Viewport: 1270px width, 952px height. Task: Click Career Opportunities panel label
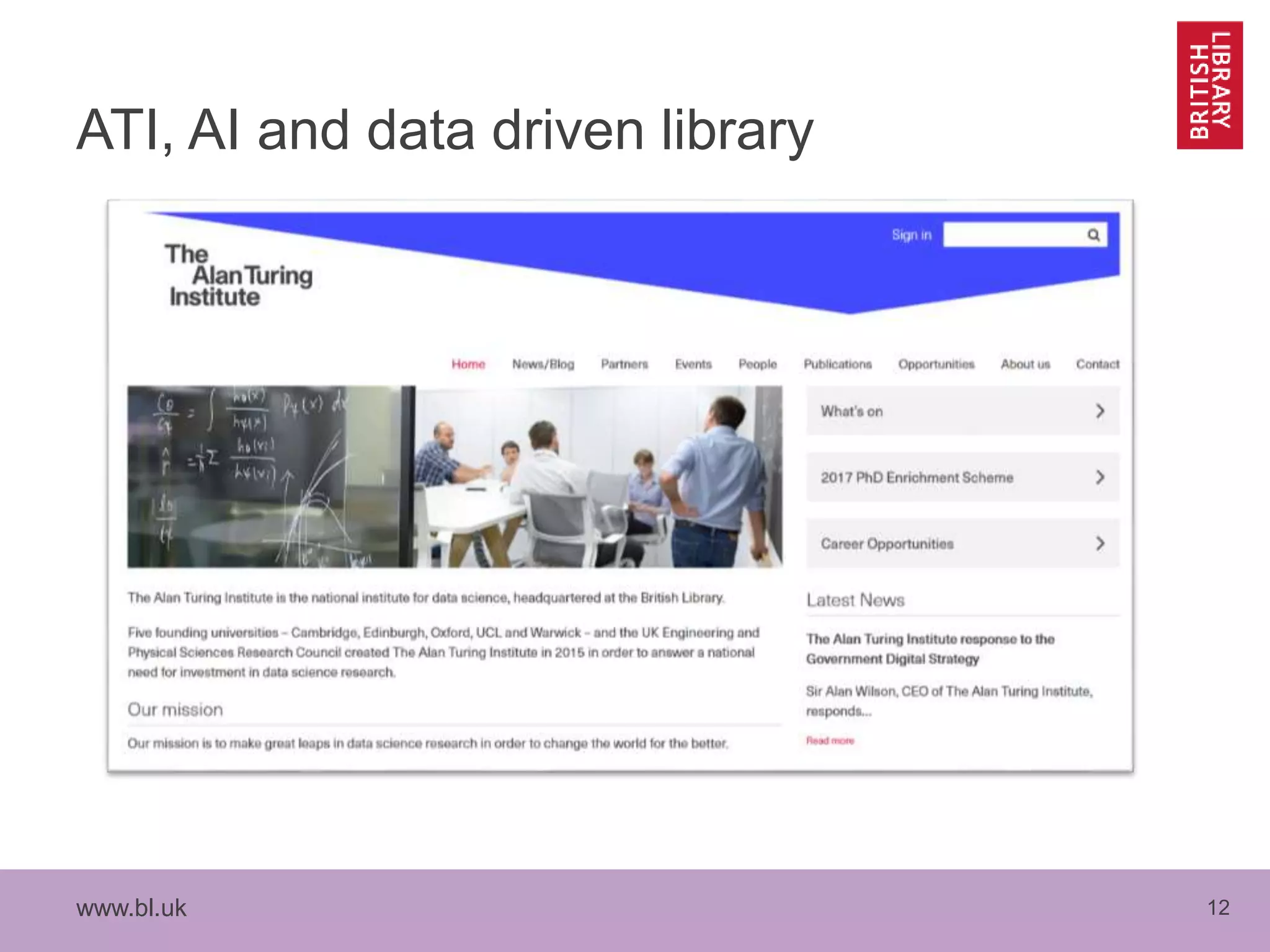[887, 544]
